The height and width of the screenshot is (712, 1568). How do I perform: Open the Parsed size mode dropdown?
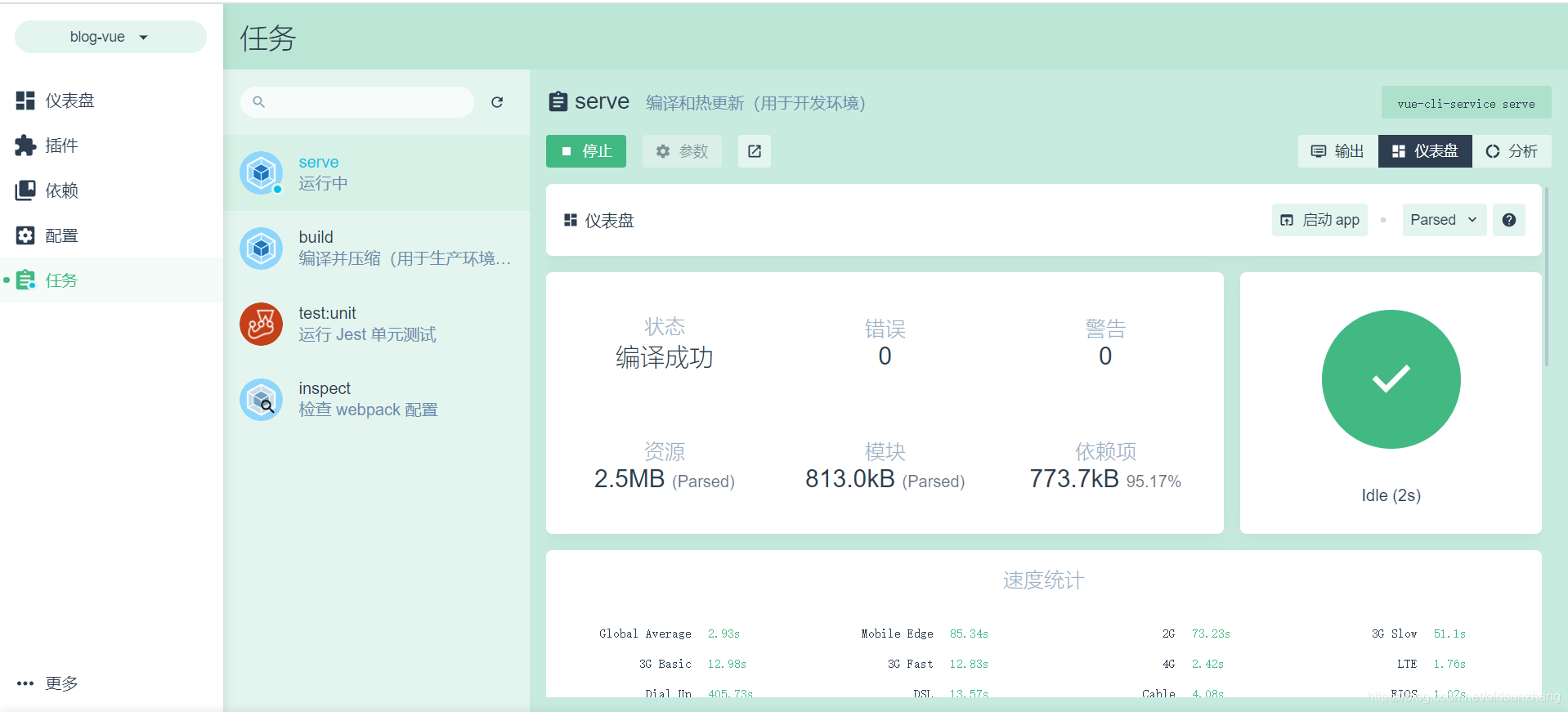(x=1444, y=220)
